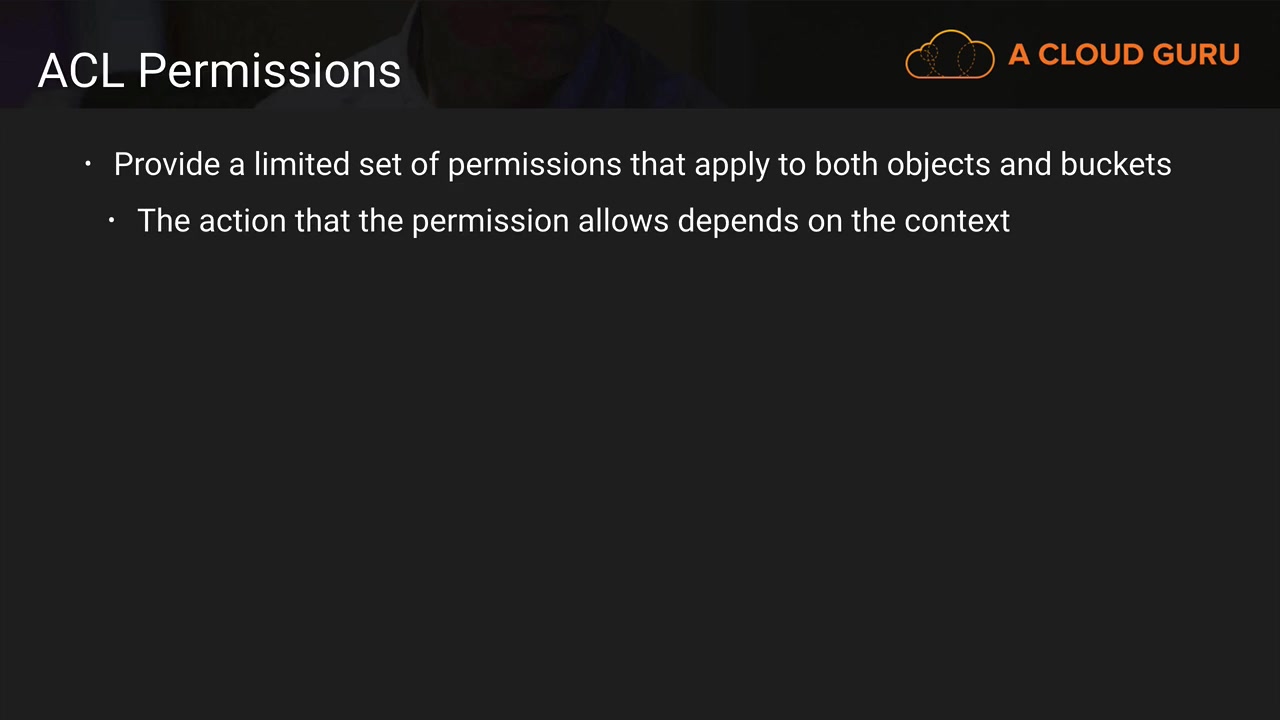Click the "A CLOUD GURU" brand text
1280x720 pixels.
tap(1124, 54)
